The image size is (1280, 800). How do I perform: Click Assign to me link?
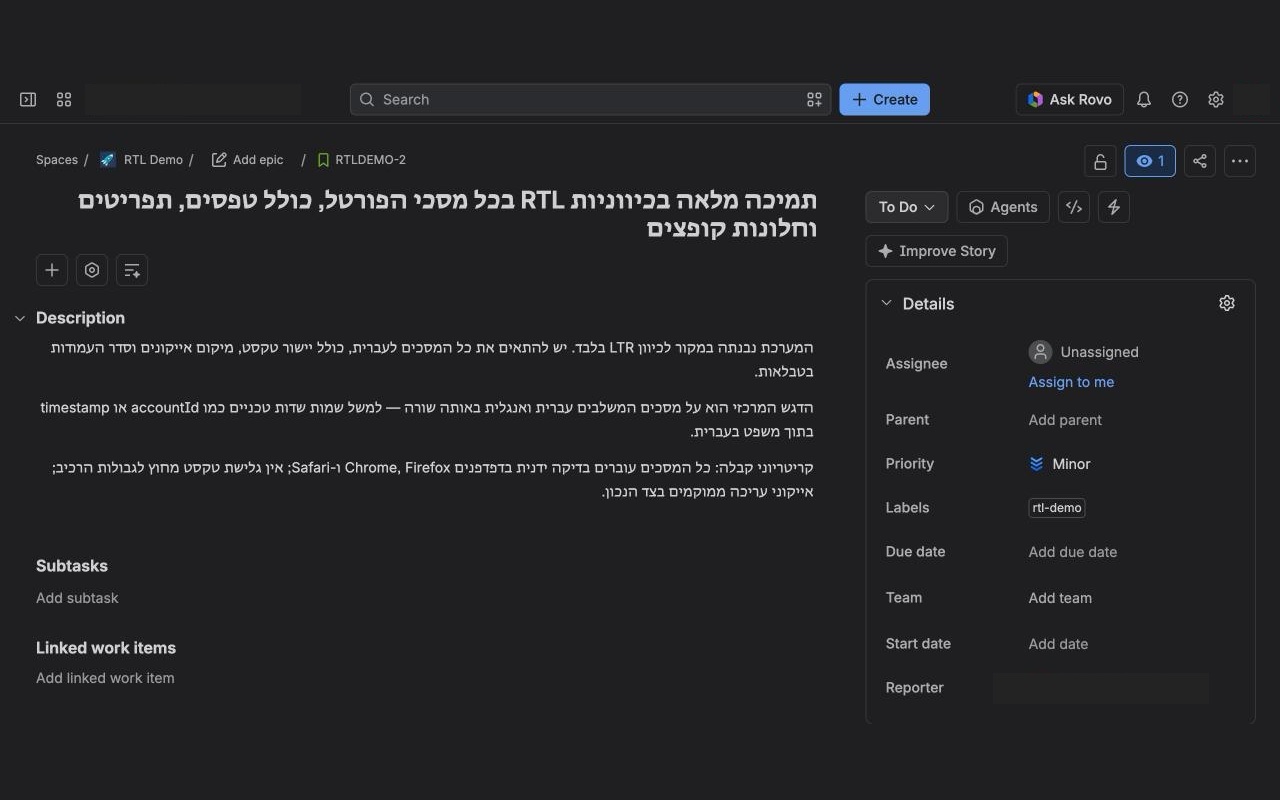coord(1071,382)
